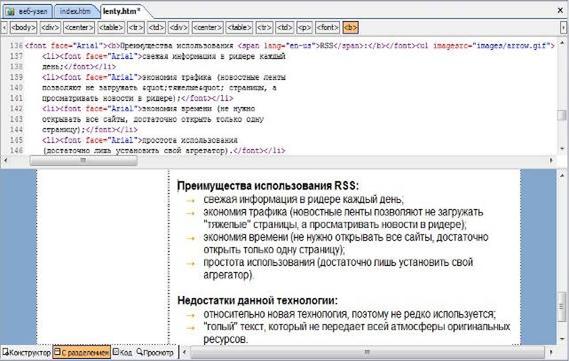The image size is (569, 361).
Task: Click code line 139 text
Action: click(164, 77)
